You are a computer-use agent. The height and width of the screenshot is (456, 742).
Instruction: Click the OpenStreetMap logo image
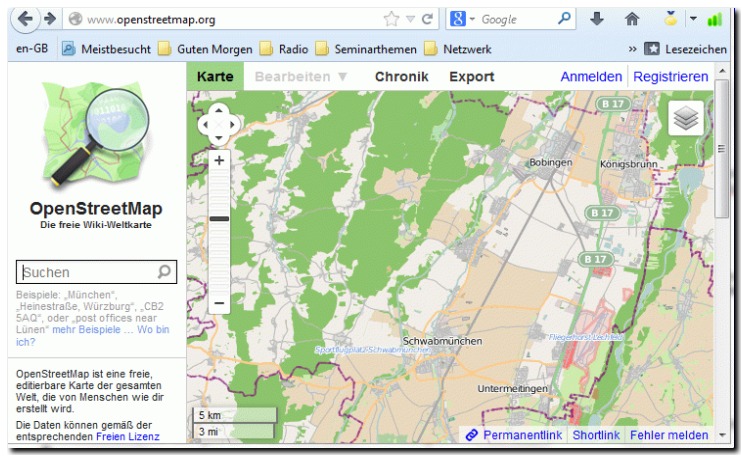pyautogui.click(x=96, y=135)
